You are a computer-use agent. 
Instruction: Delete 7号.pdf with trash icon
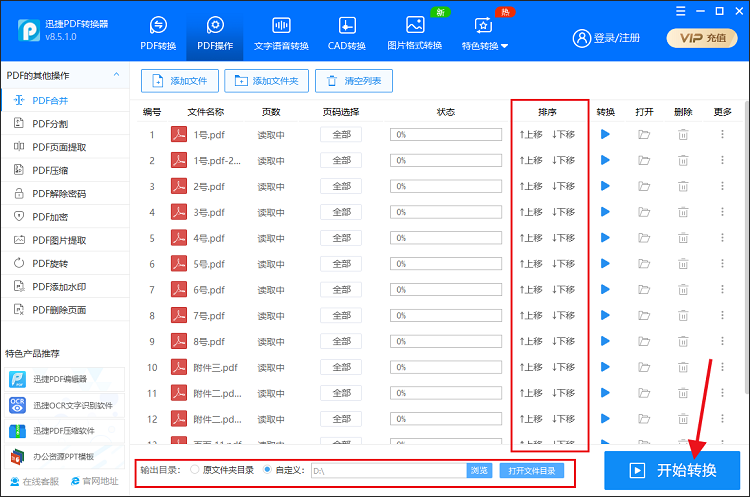click(x=683, y=316)
